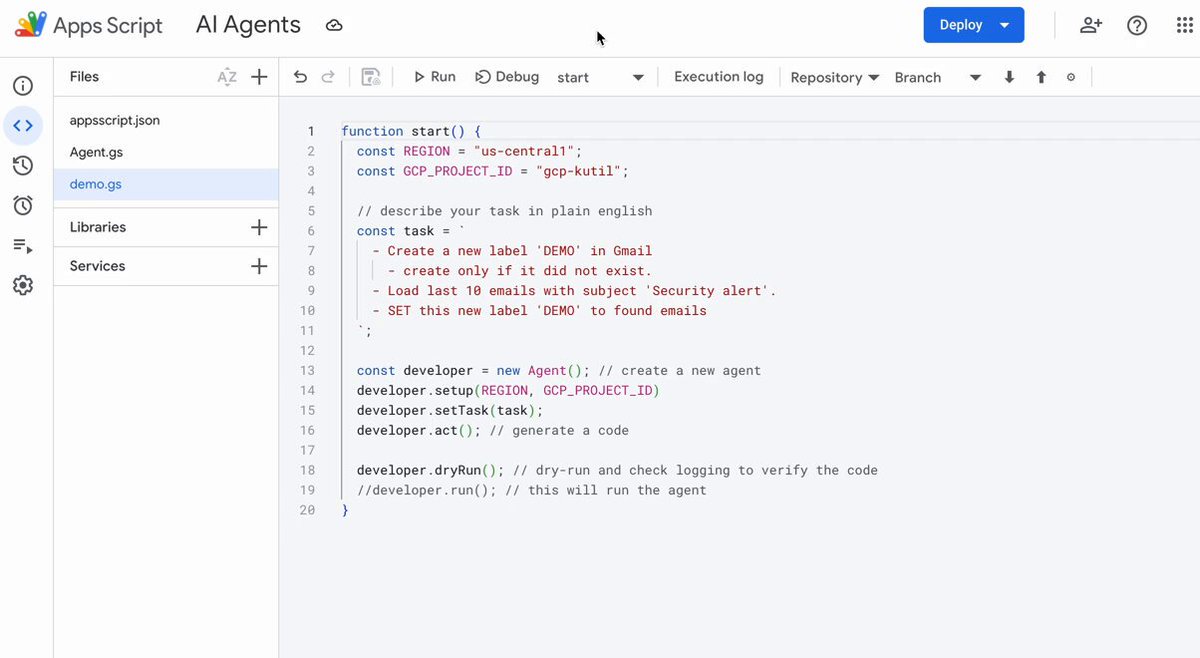Open the Editor code icon in sidebar
1200x658 pixels.
(23, 126)
